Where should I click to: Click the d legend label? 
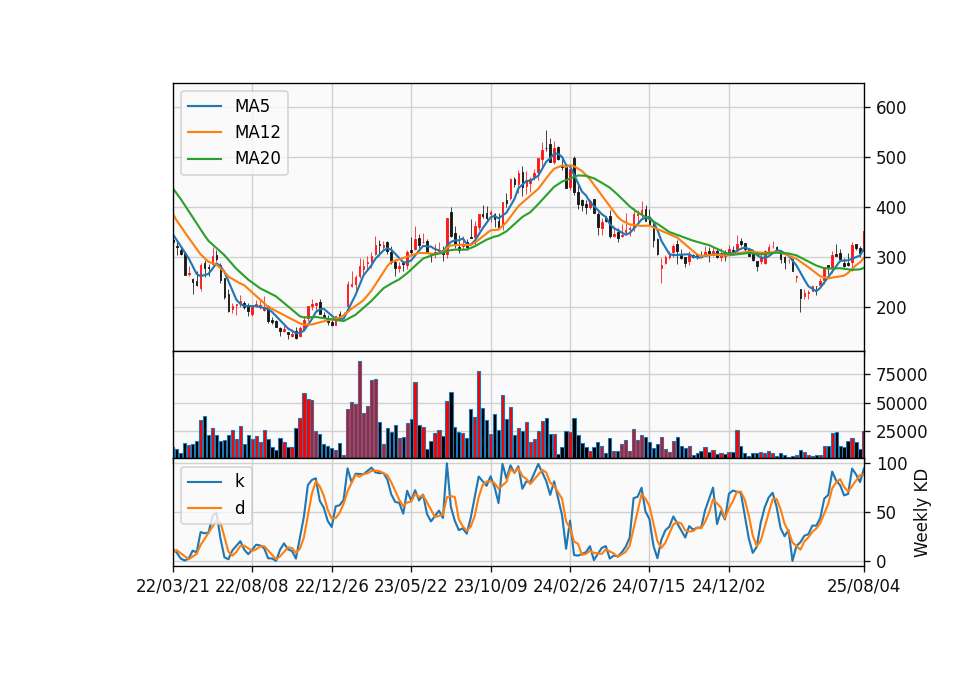[x=240, y=508]
